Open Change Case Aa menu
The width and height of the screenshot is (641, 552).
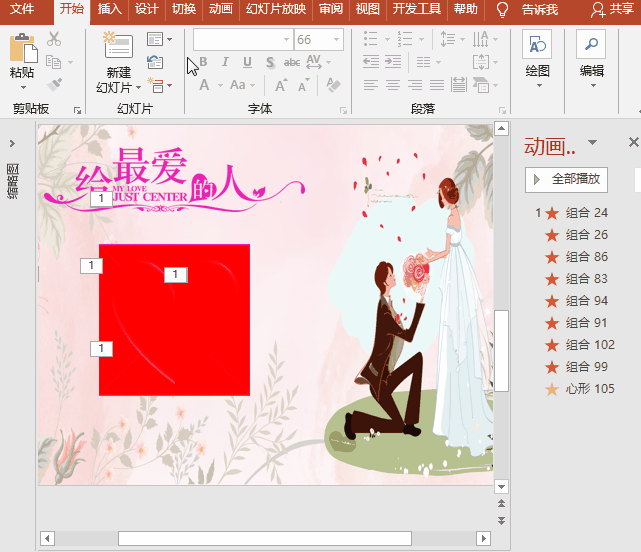[238, 85]
